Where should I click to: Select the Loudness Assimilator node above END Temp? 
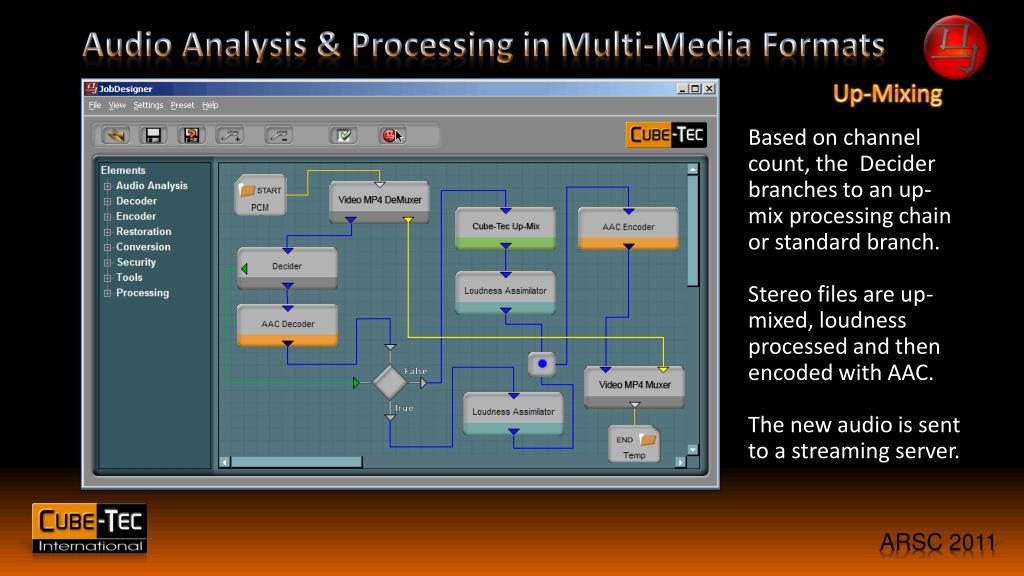click(x=513, y=413)
